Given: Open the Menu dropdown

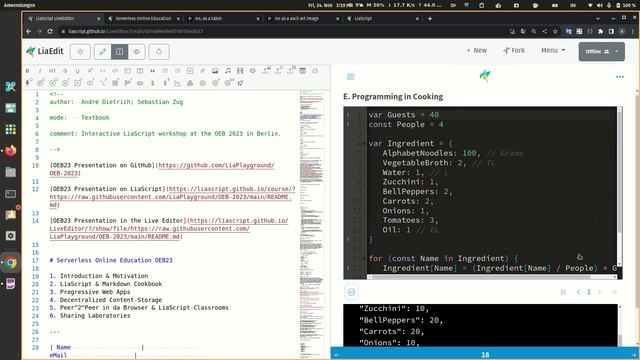Looking at the screenshot, I should coord(553,51).
